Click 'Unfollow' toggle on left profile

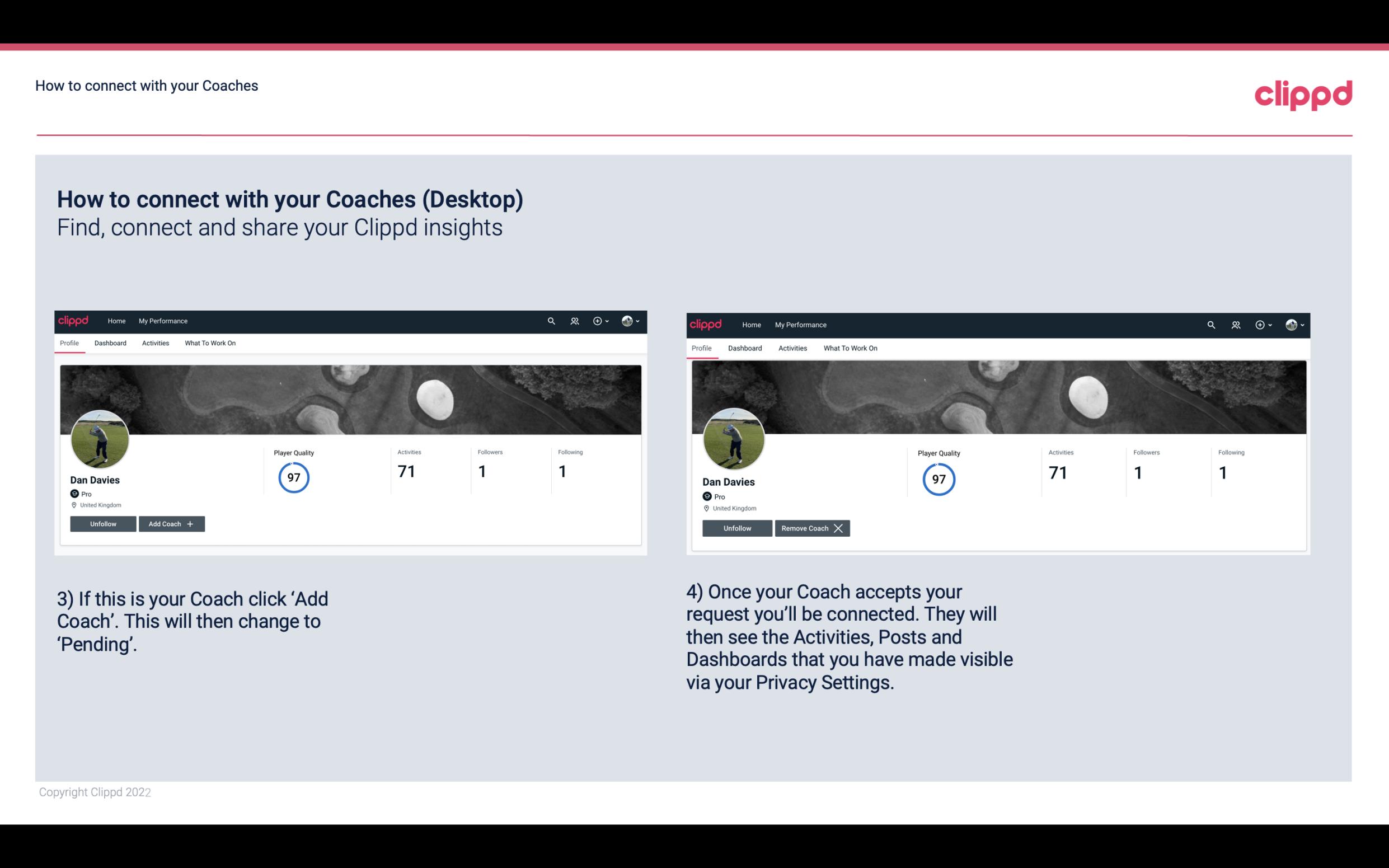pyautogui.click(x=102, y=523)
